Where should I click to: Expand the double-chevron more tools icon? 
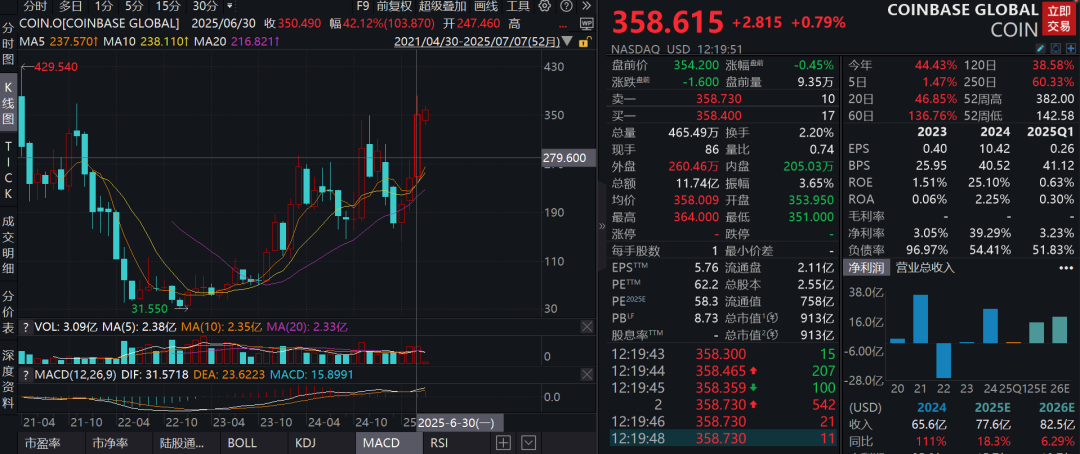585,7
